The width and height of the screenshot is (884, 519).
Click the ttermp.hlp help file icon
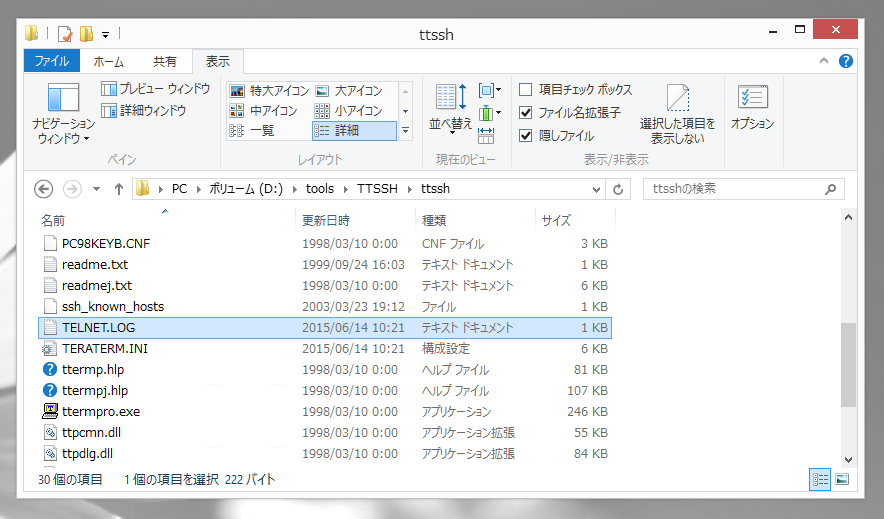50,370
